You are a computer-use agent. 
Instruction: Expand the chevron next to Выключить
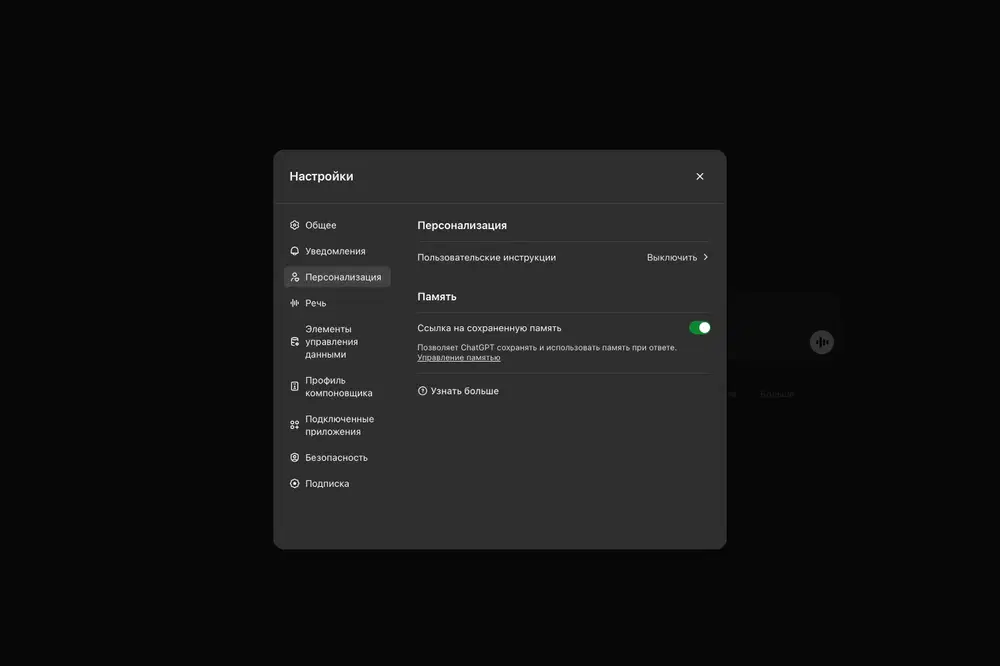[x=705, y=257]
